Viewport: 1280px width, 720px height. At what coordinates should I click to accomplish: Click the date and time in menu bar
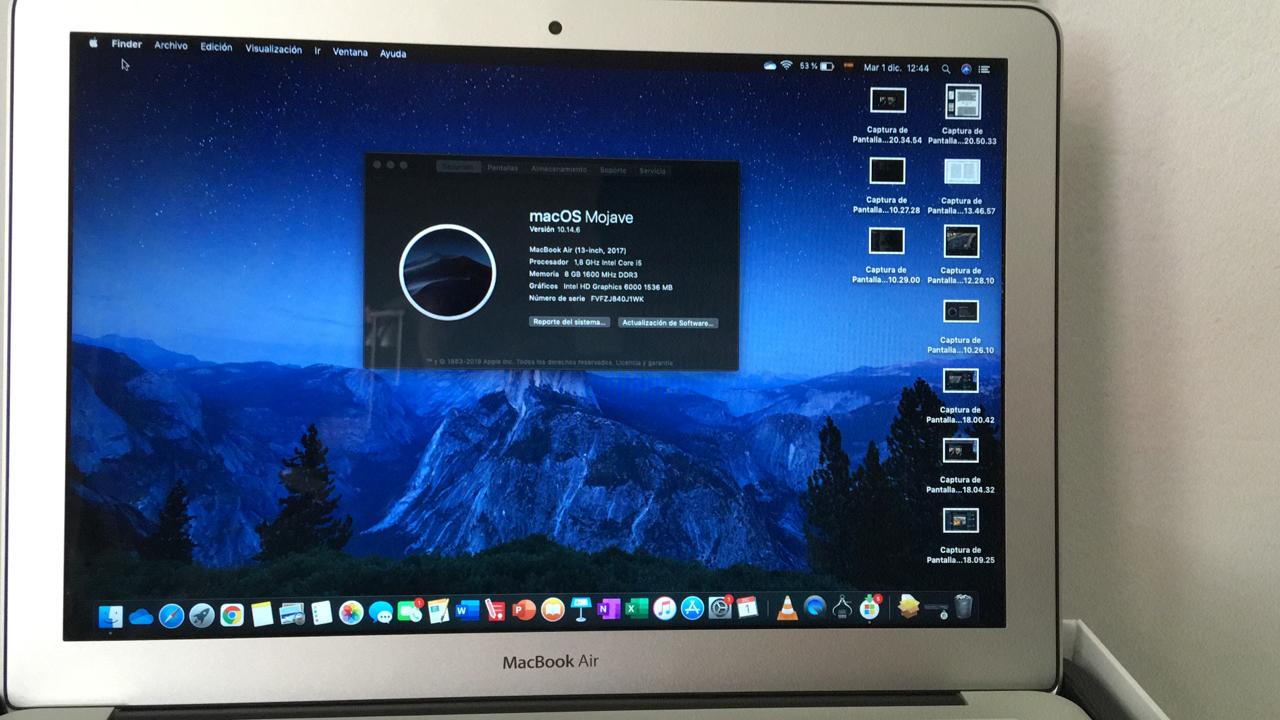(x=896, y=68)
